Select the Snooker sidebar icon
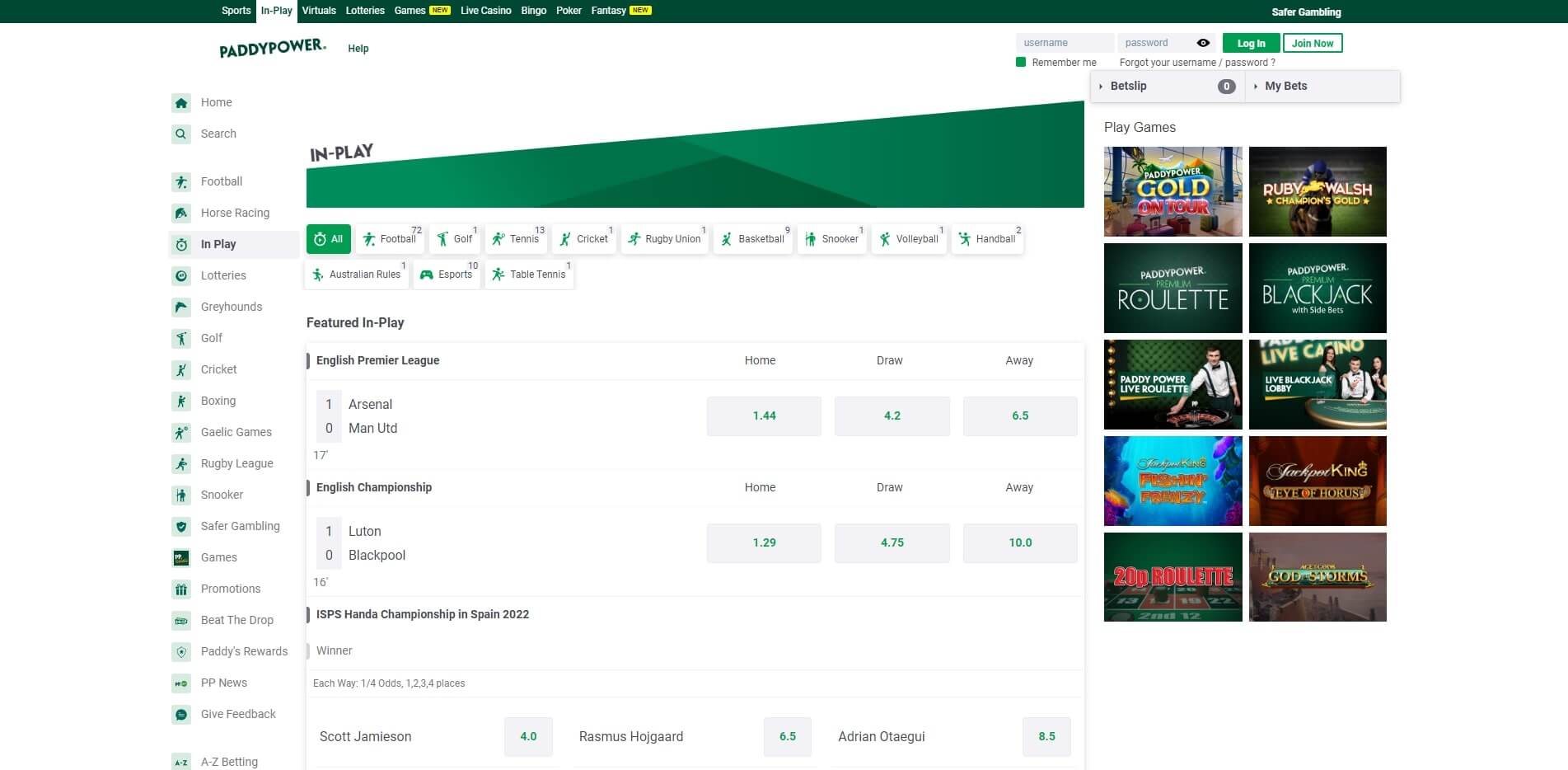The width and height of the screenshot is (1568, 770). [181, 495]
